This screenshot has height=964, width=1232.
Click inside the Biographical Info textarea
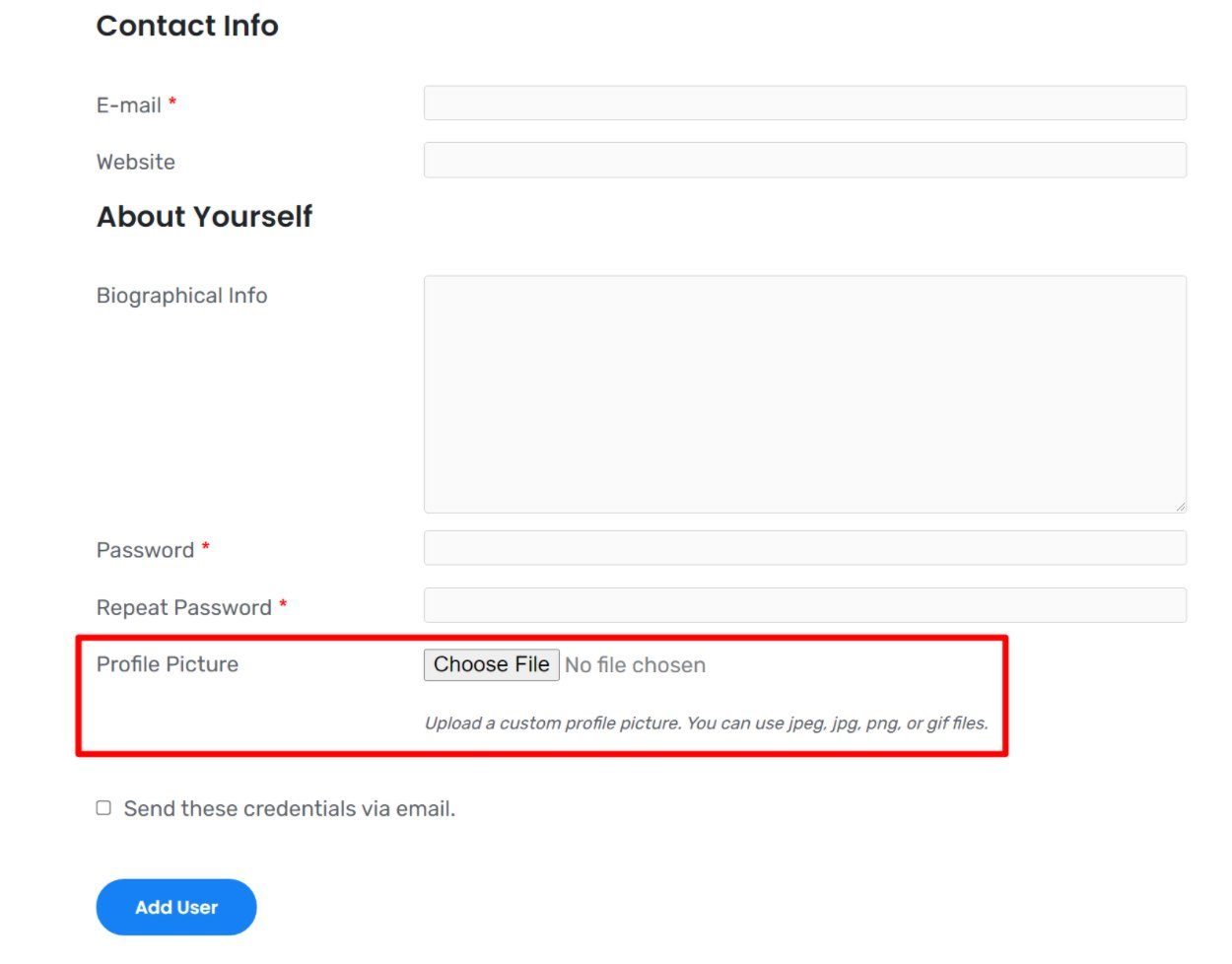804,394
